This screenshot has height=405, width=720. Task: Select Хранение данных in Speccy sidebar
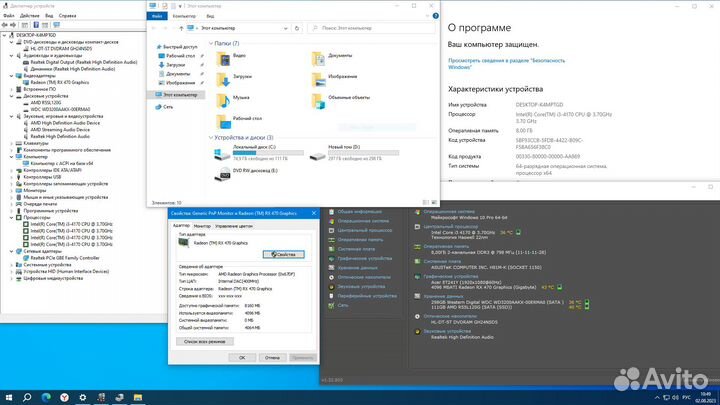357,268
